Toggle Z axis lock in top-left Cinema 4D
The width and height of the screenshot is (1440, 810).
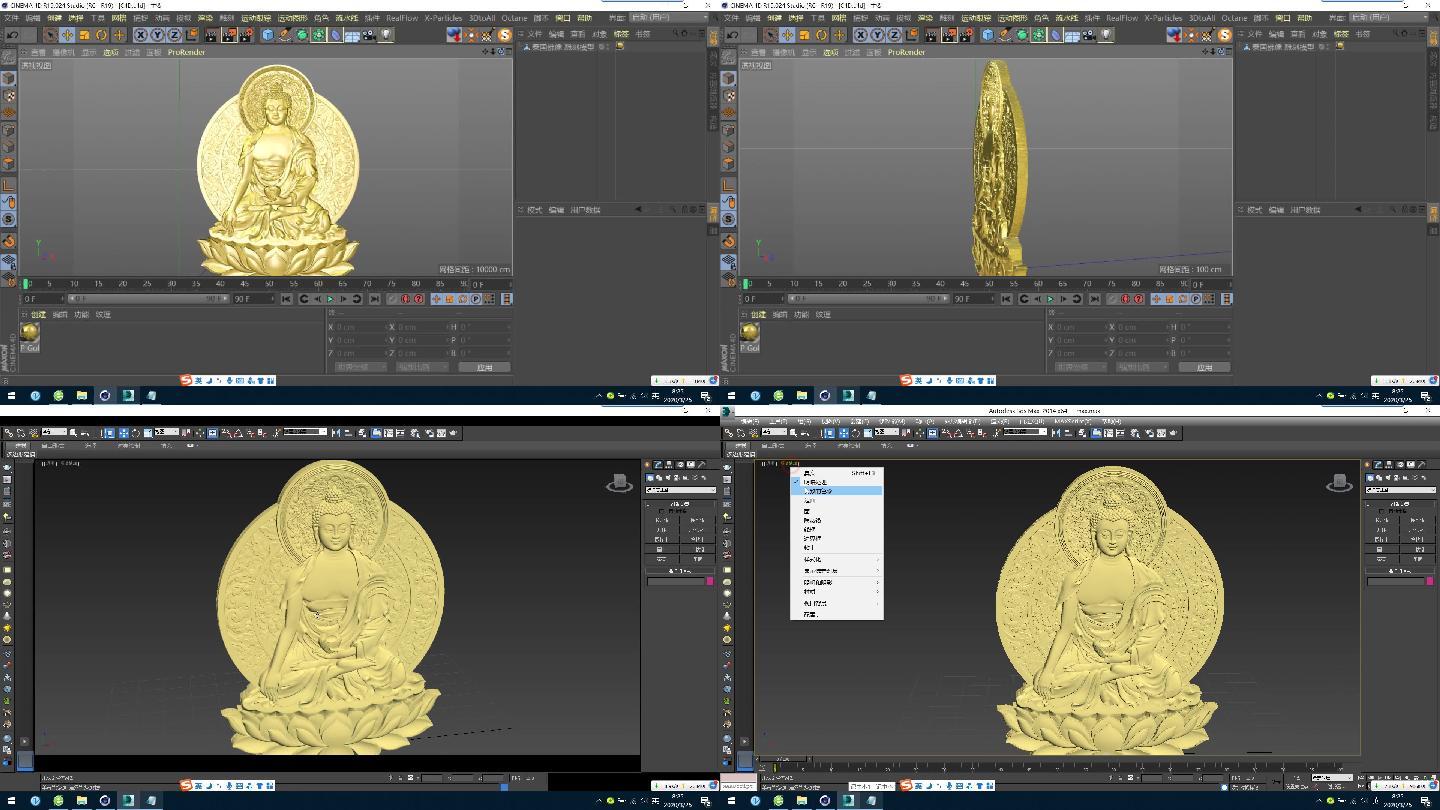pos(174,35)
